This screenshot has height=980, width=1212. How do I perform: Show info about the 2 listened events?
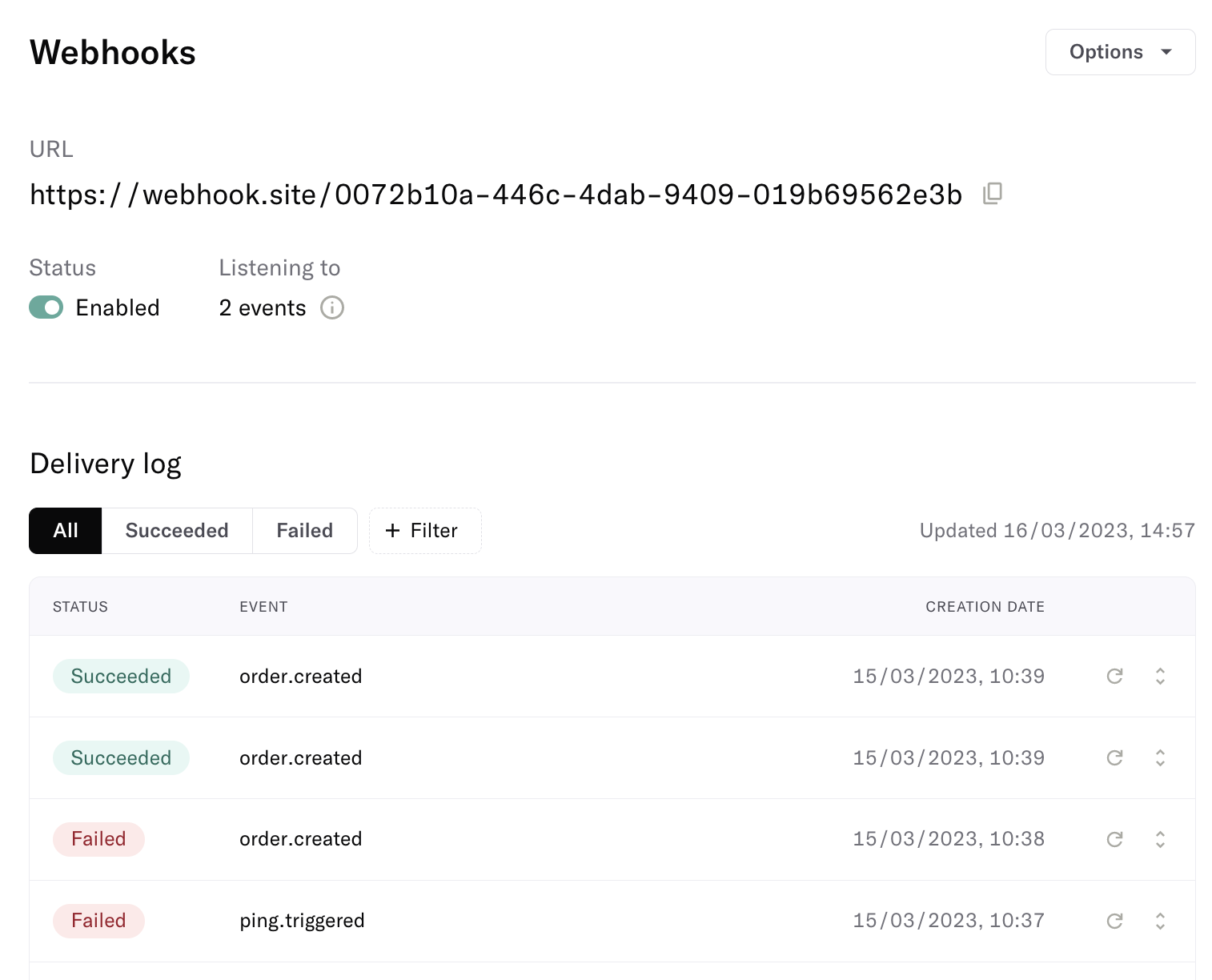(332, 307)
